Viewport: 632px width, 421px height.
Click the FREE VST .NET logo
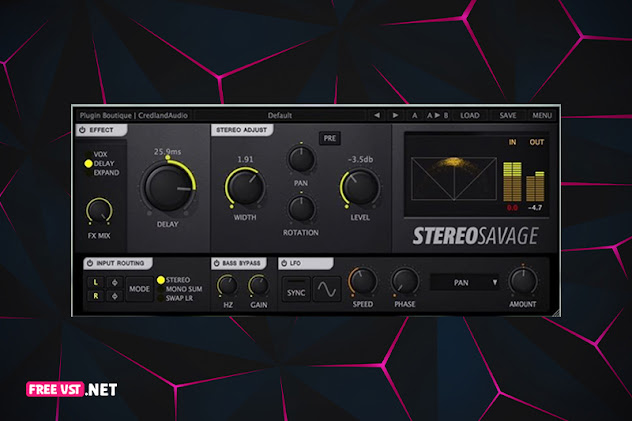click(x=72, y=390)
